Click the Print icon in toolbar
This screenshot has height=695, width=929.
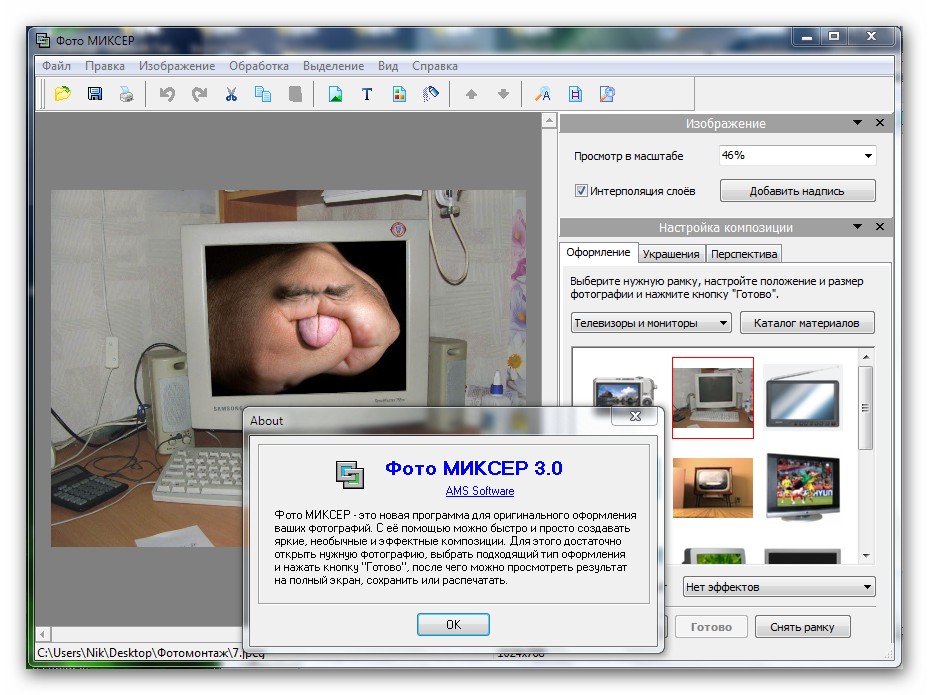pos(126,94)
